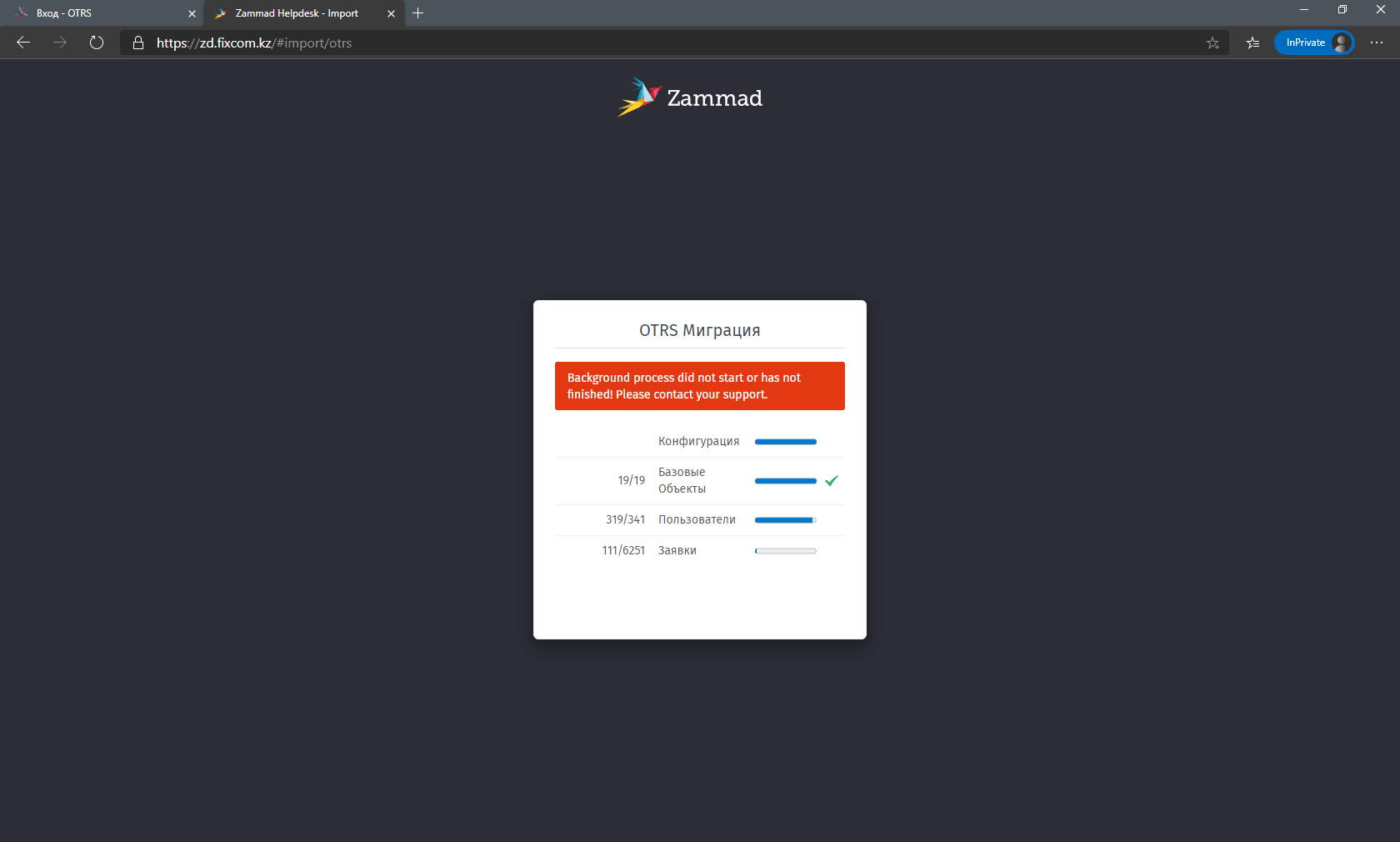Add this page to favorites star
This screenshot has height=842, width=1400.
pyautogui.click(x=1212, y=43)
